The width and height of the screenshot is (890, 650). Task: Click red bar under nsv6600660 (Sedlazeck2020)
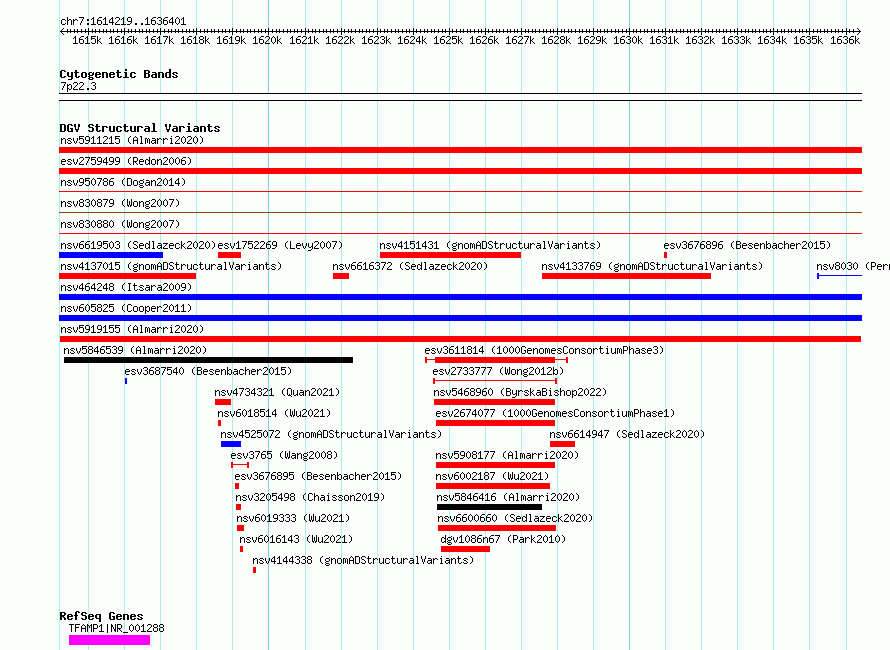pyautogui.click(x=497, y=529)
